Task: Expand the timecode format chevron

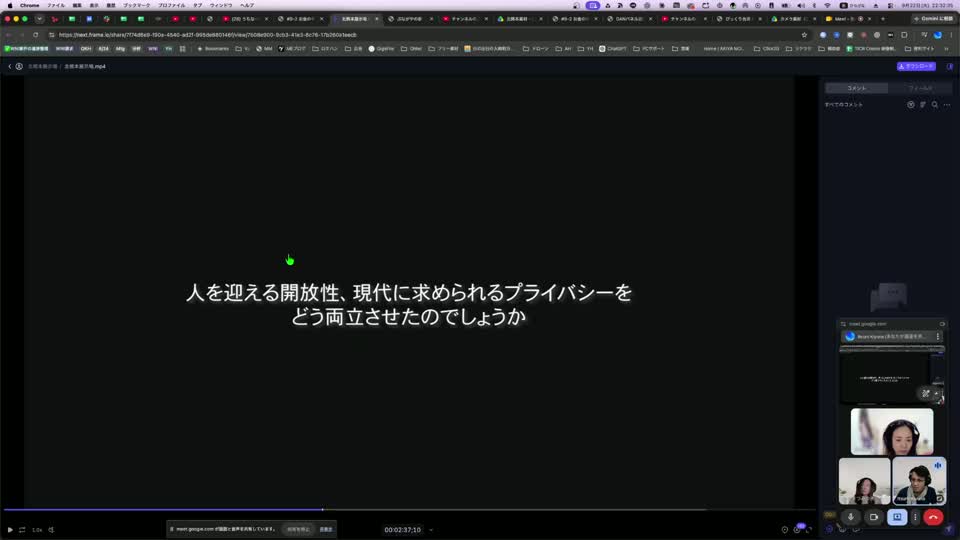Action: (431, 530)
